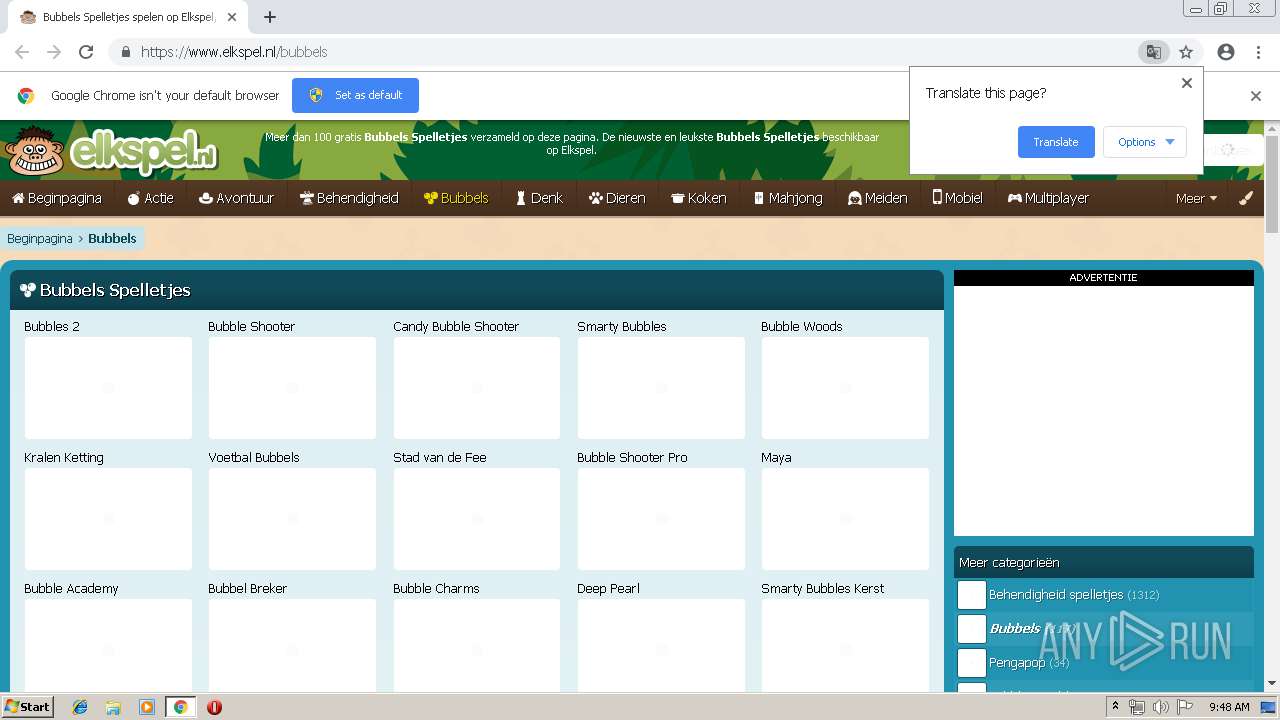This screenshot has width=1280, height=720.
Task: Open the file explorer taskbar icon
Action: tap(113, 707)
